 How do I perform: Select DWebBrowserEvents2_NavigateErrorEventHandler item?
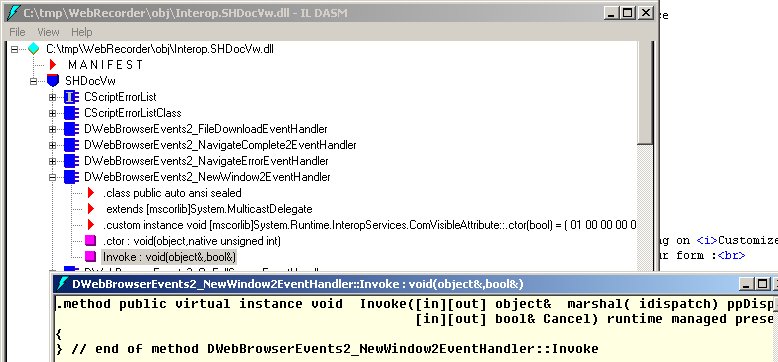(206, 161)
